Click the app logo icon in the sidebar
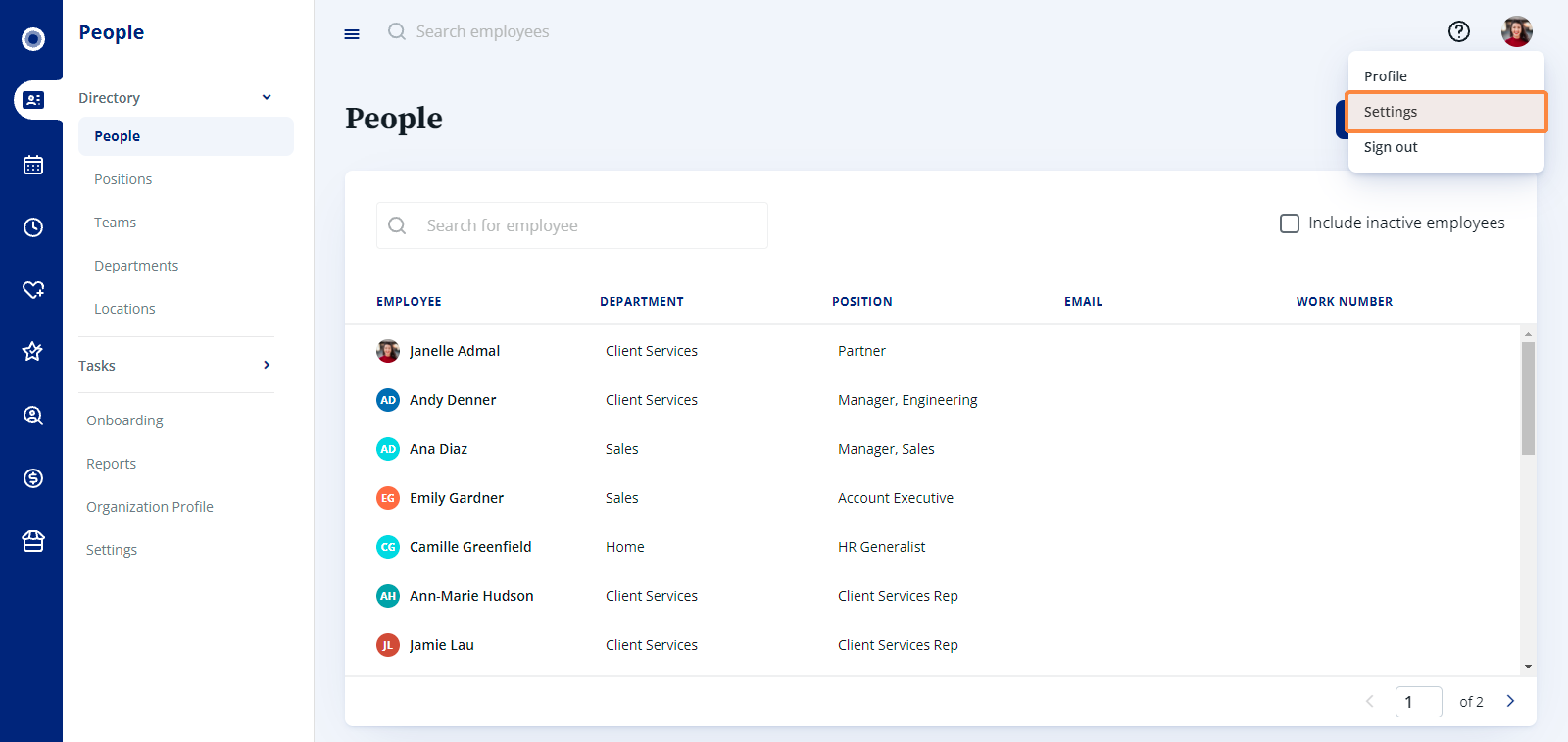Image resolution: width=1568 pixels, height=742 pixels. coord(33,39)
